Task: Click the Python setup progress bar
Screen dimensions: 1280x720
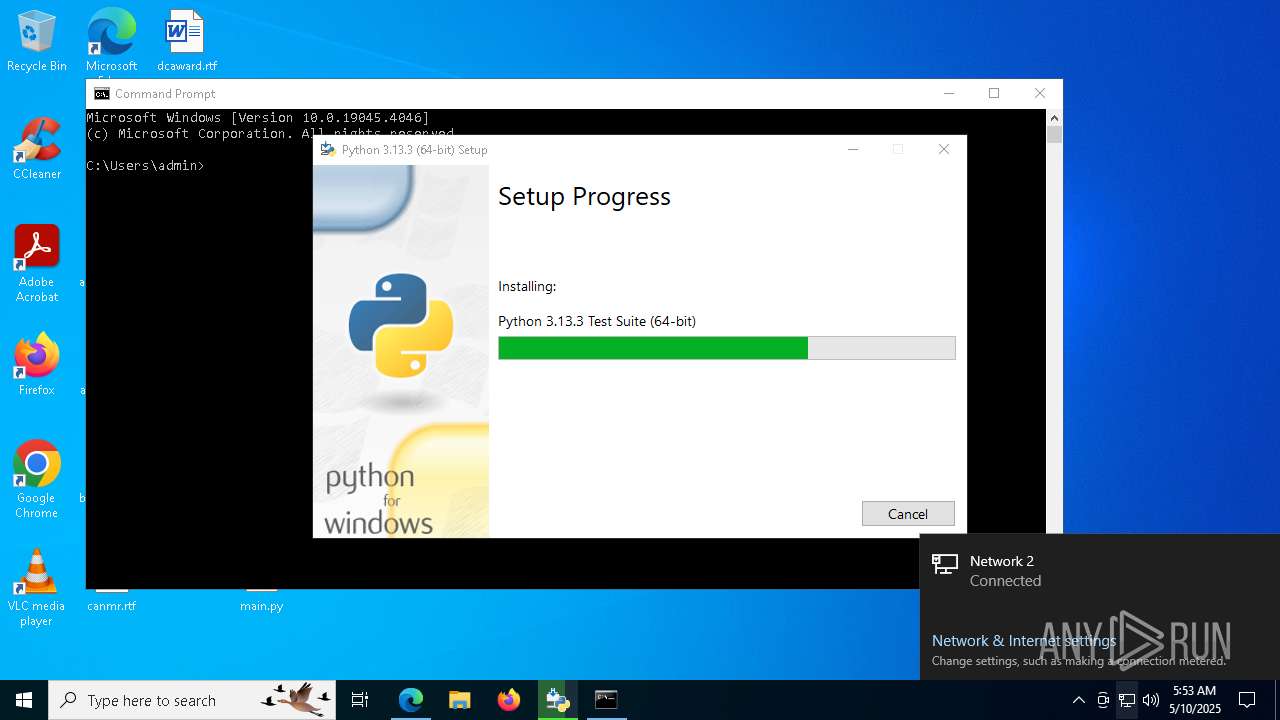Action: (727, 348)
